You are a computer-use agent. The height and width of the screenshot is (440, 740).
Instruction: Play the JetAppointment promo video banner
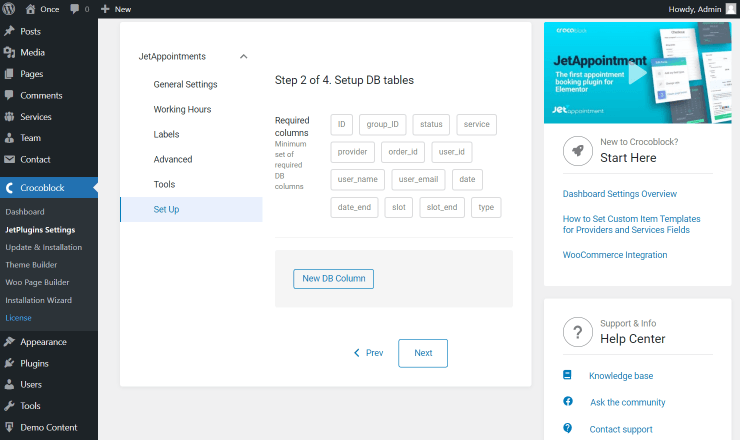tap(637, 73)
